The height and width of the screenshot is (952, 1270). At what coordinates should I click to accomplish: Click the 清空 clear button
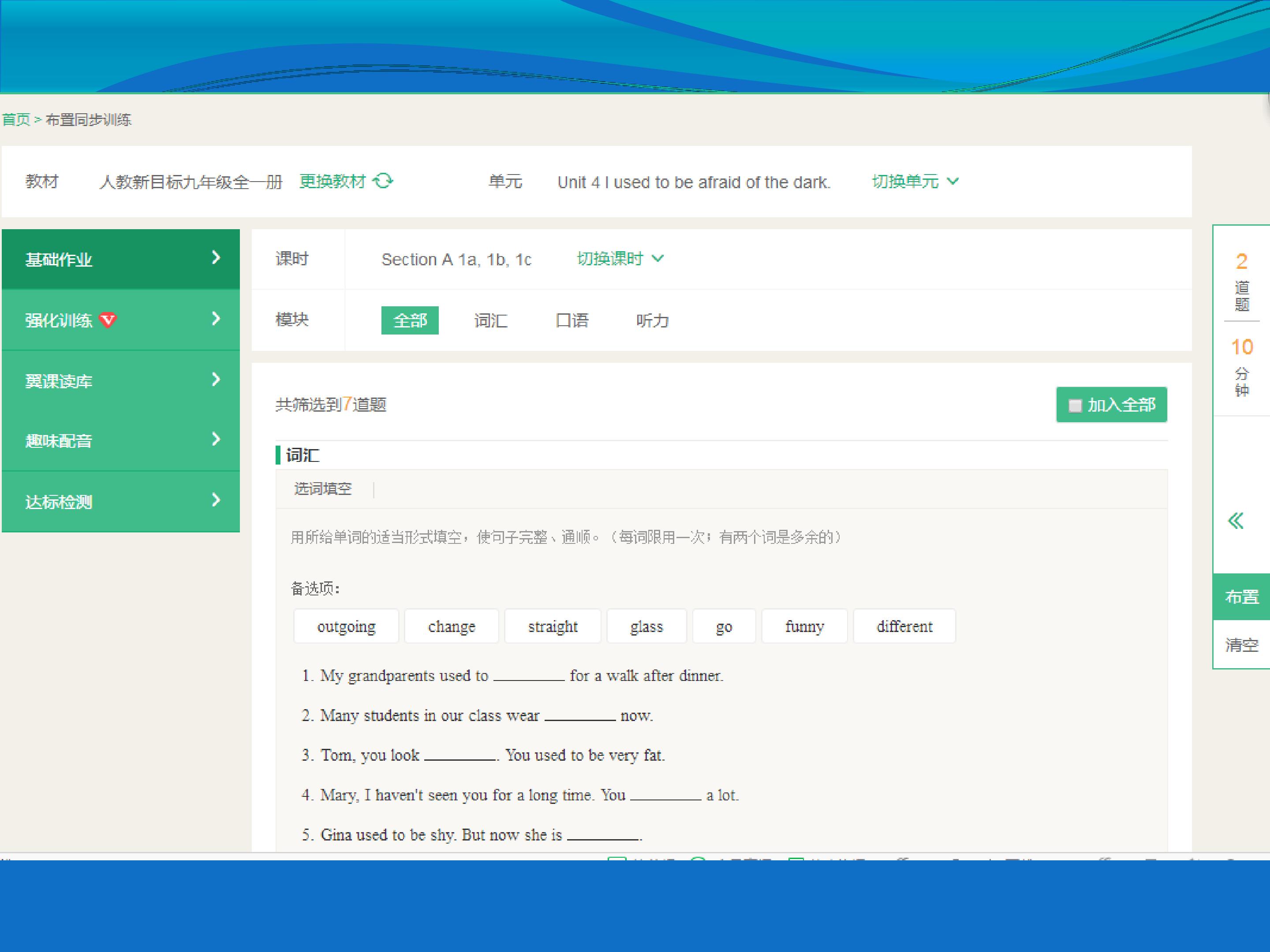1241,644
